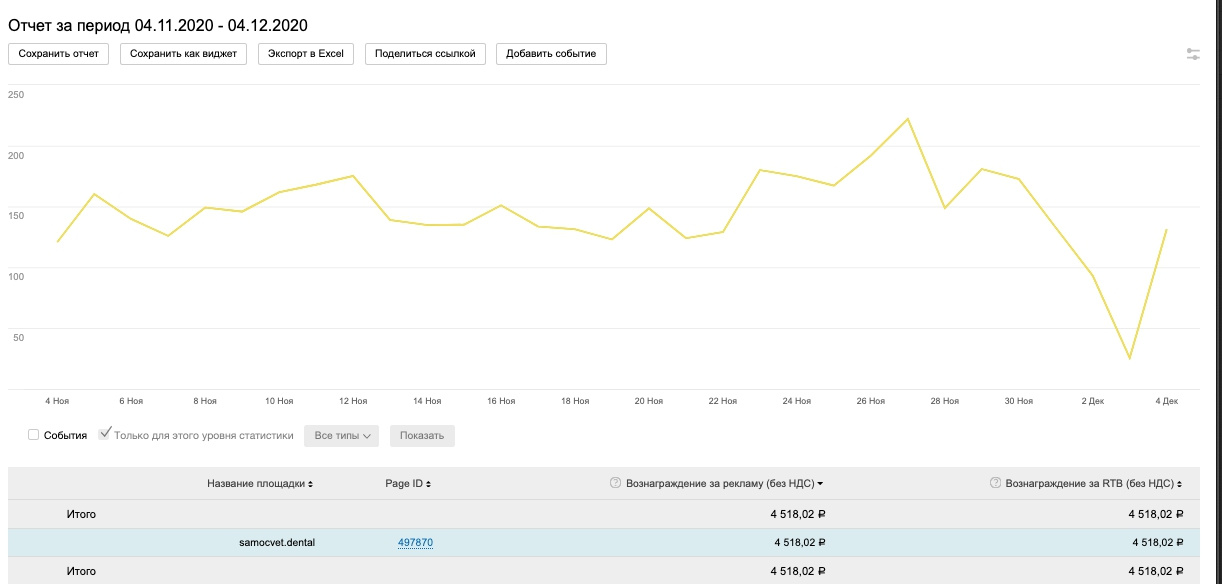Screen dimensions: 1222x584
Task: Sort by Page ID column arrows
Action: point(428,484)
